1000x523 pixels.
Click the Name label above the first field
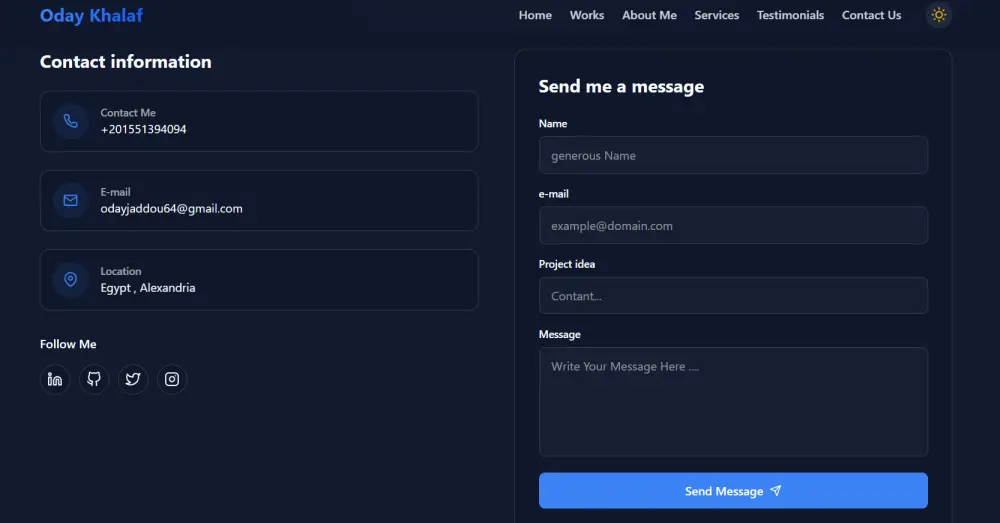[x=553, y=124]
